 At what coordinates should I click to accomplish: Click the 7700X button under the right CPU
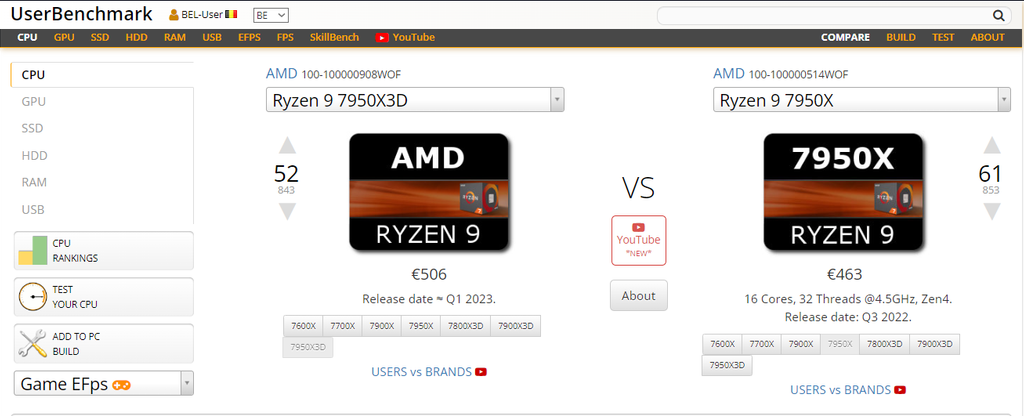tap(761, 344)
